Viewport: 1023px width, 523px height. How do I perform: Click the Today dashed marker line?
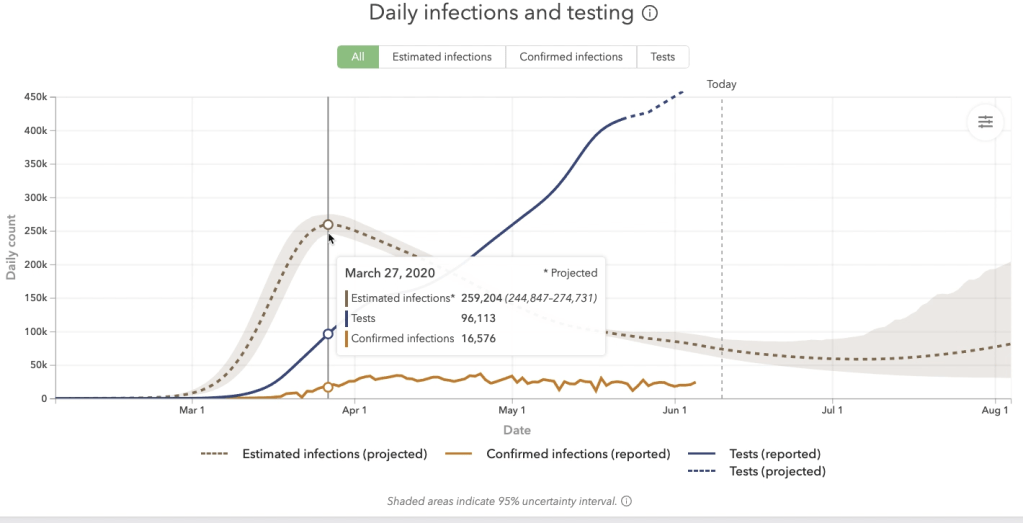click(x=722, y=250)
